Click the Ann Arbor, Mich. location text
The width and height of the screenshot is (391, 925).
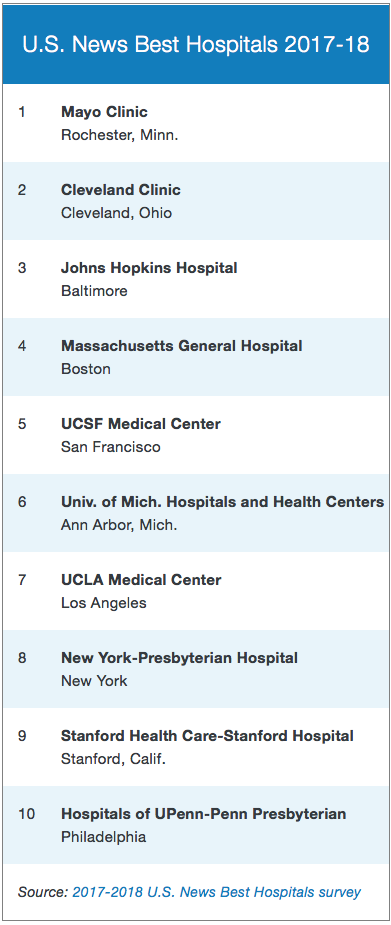119,525
